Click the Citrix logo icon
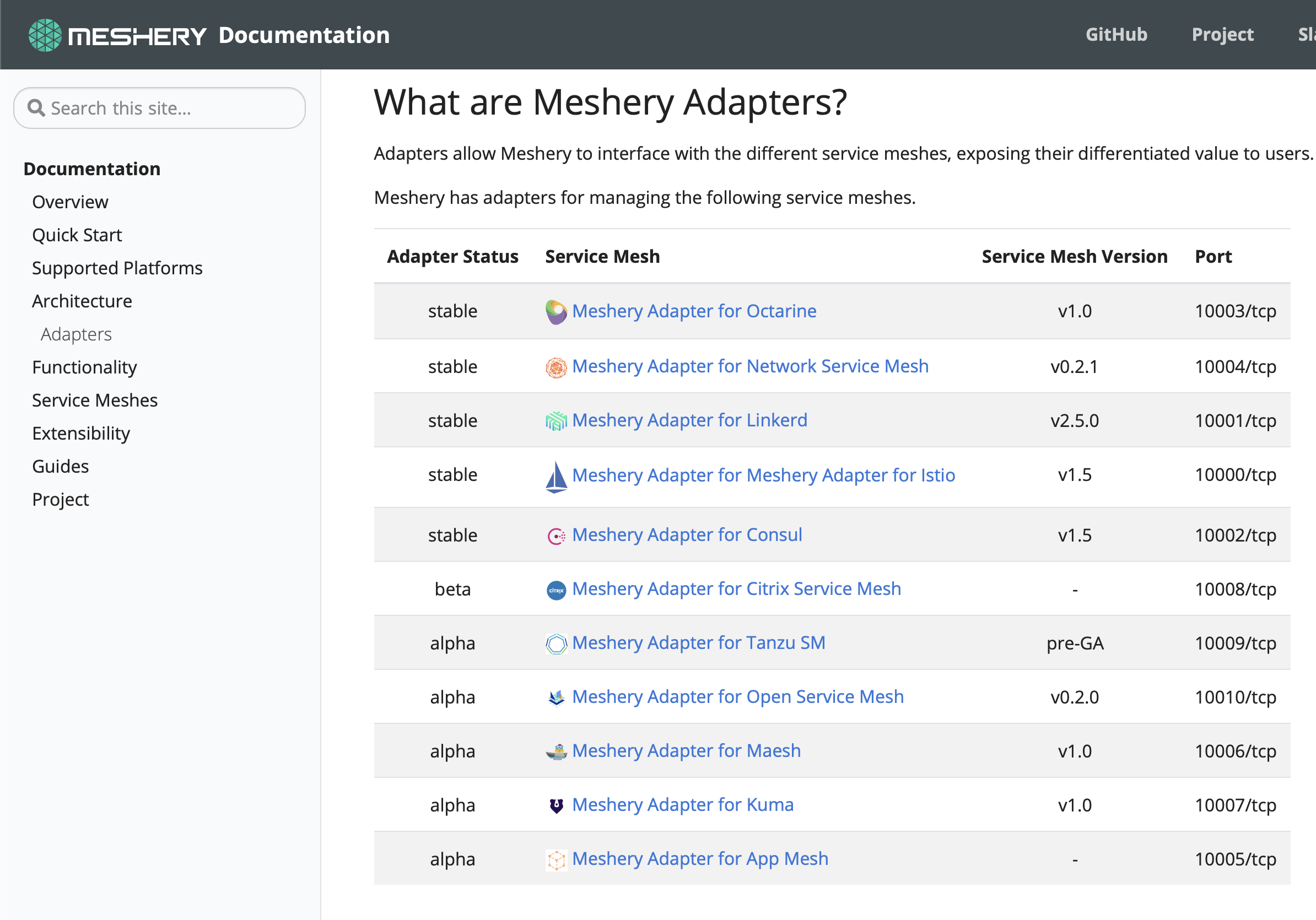The image size is (1316, 920). tap(556, 590)
